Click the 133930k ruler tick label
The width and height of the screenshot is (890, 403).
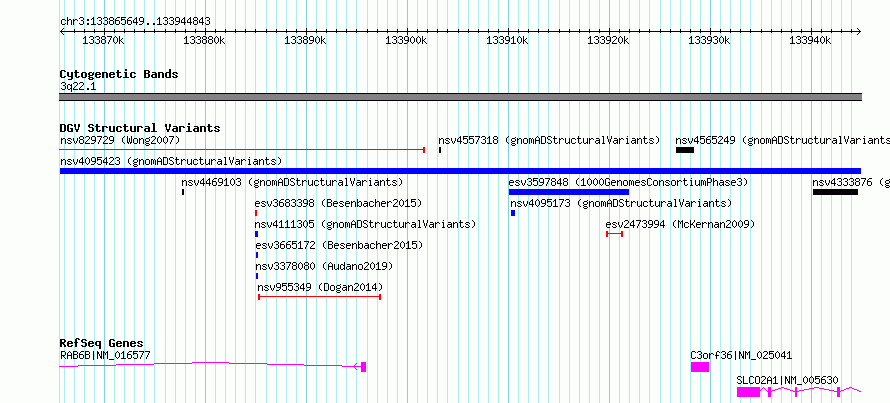pyautogui.click(x=710, y=41)
